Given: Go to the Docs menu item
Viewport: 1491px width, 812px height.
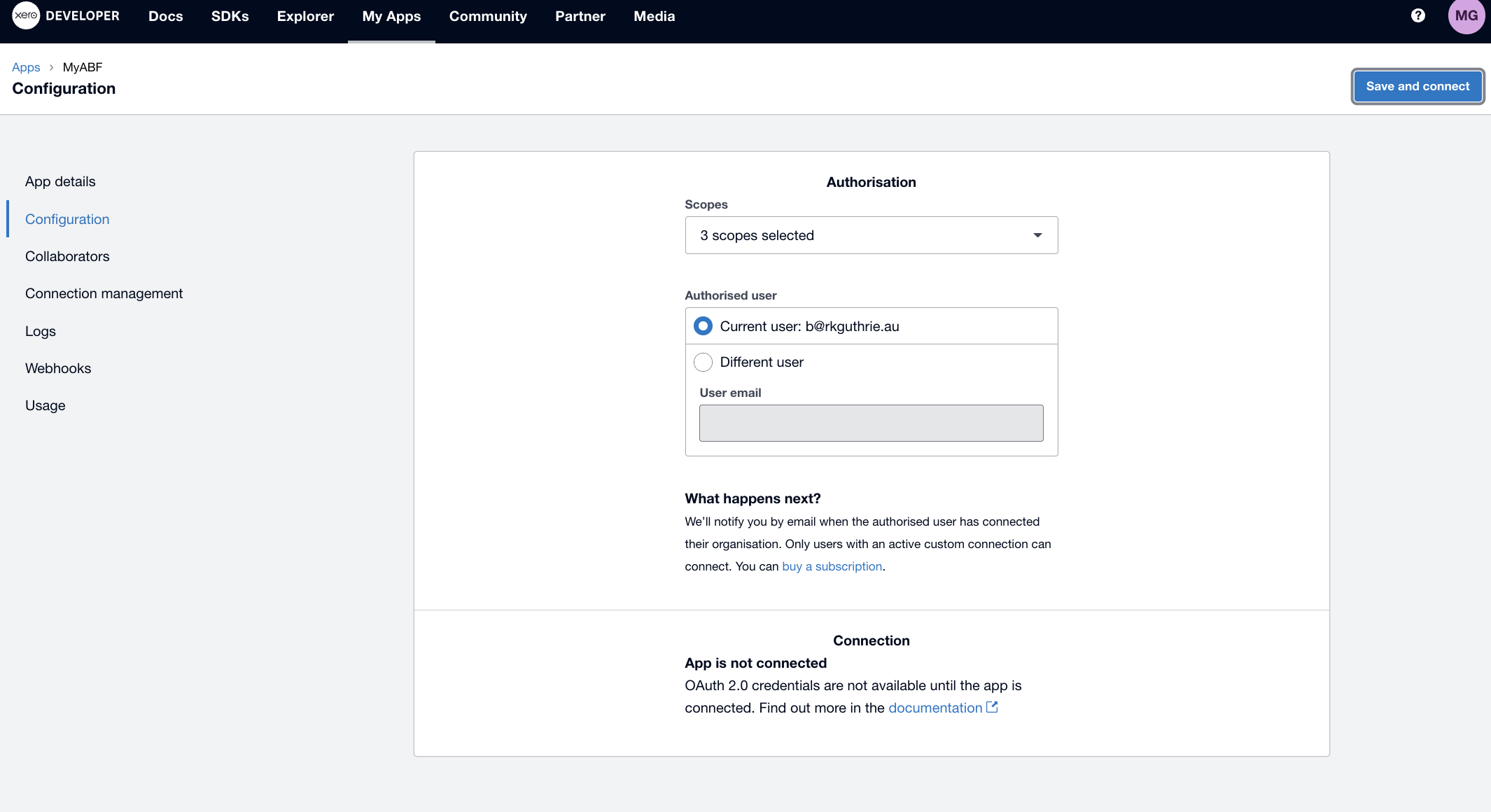Looking at the screenshot, I should coord(165,16).
